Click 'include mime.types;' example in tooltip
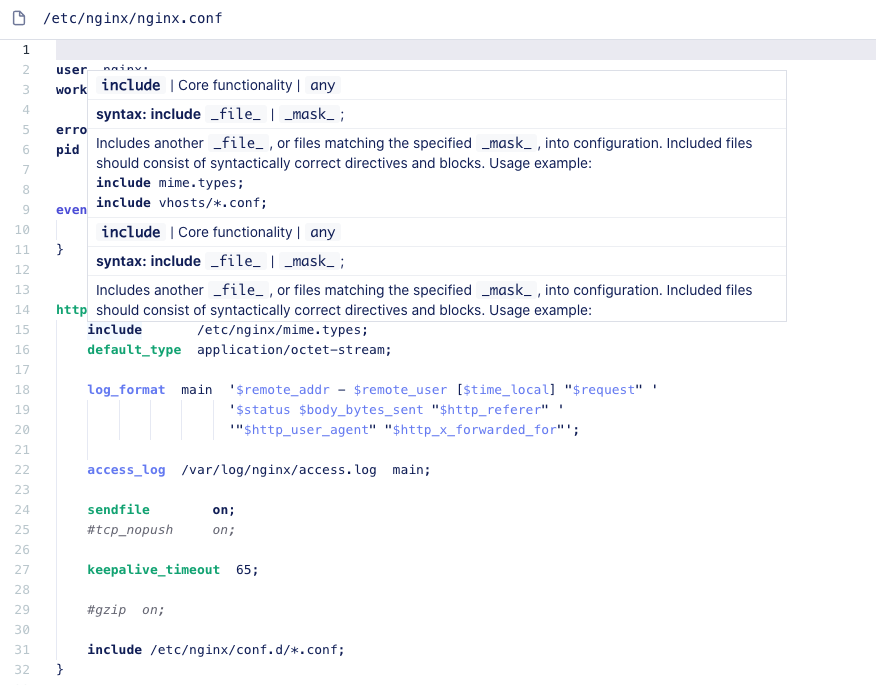Viewport: 876px width, 685px height. pyautogui.click(x=170, y=183)
